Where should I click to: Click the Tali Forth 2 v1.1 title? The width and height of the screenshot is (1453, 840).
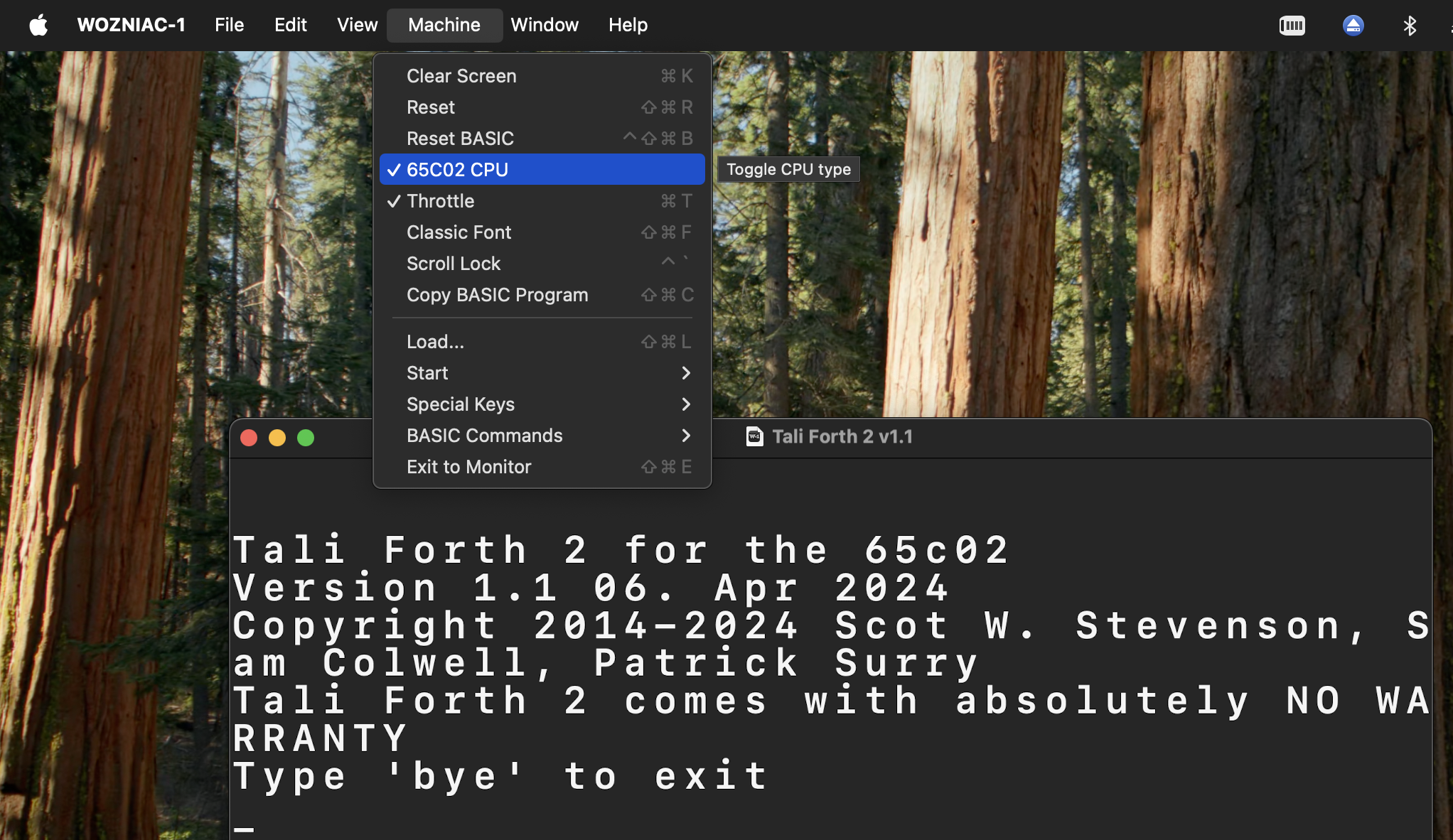pyautogui.click(x=842, y=436)
